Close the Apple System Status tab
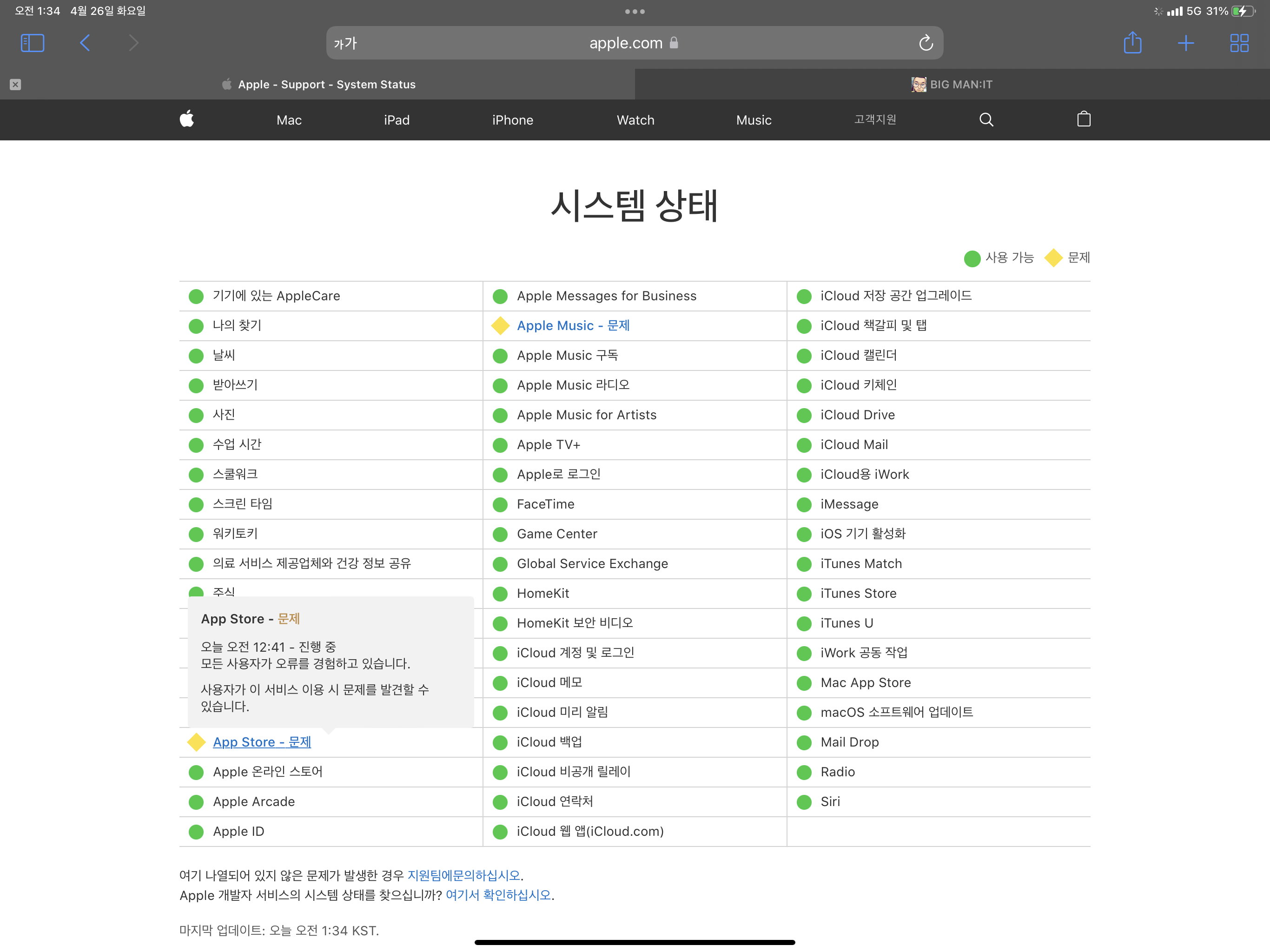Image resolution: width=1270 pixels, height=952 pixels. [15, 85]
